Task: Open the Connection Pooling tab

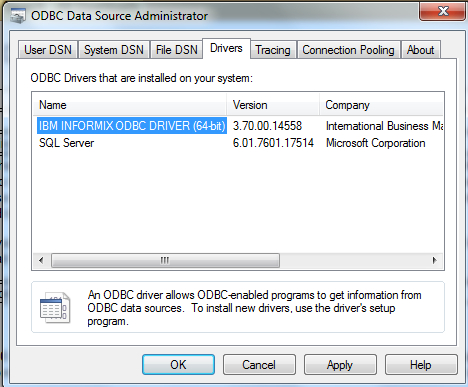Action: tap(348, 50)
